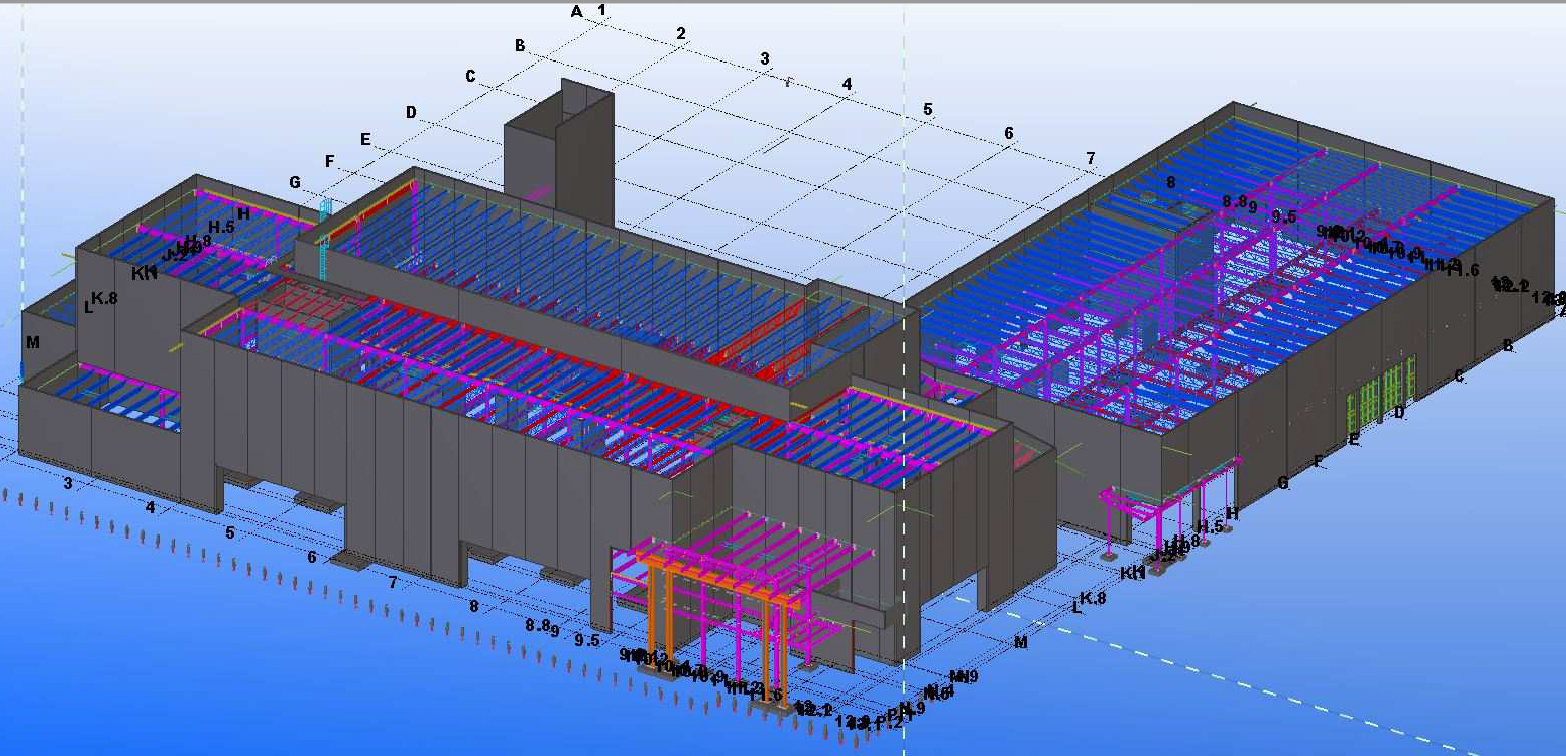
Task: Select upper grid number 6 behind right building
Action: click(x=1009, y=133)
